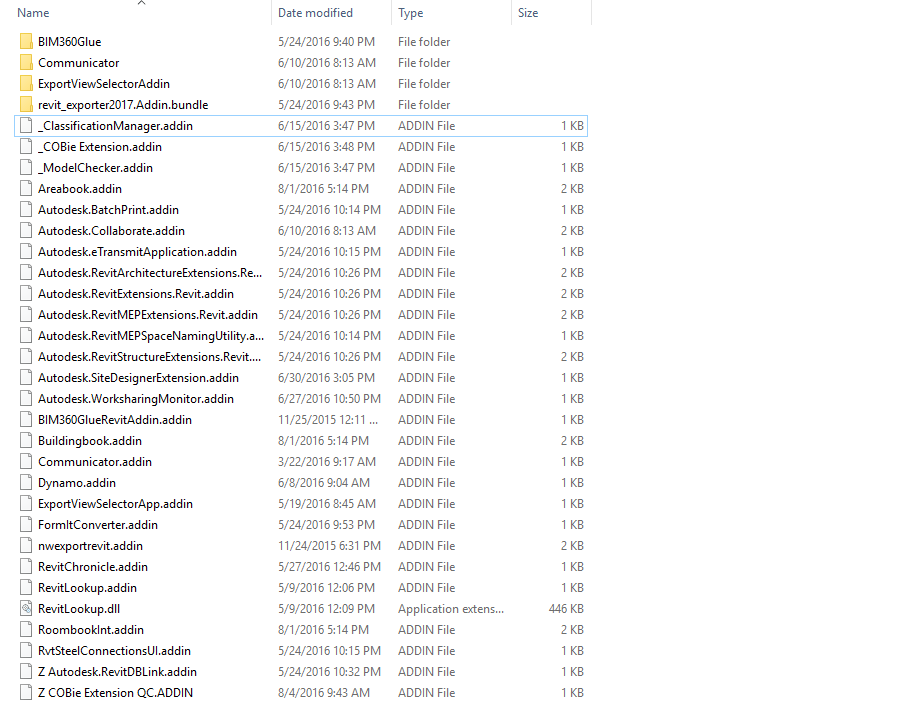Click the date 5/27/2016 12:46 PM
The image size is (918, 717).
click(329, 567)
